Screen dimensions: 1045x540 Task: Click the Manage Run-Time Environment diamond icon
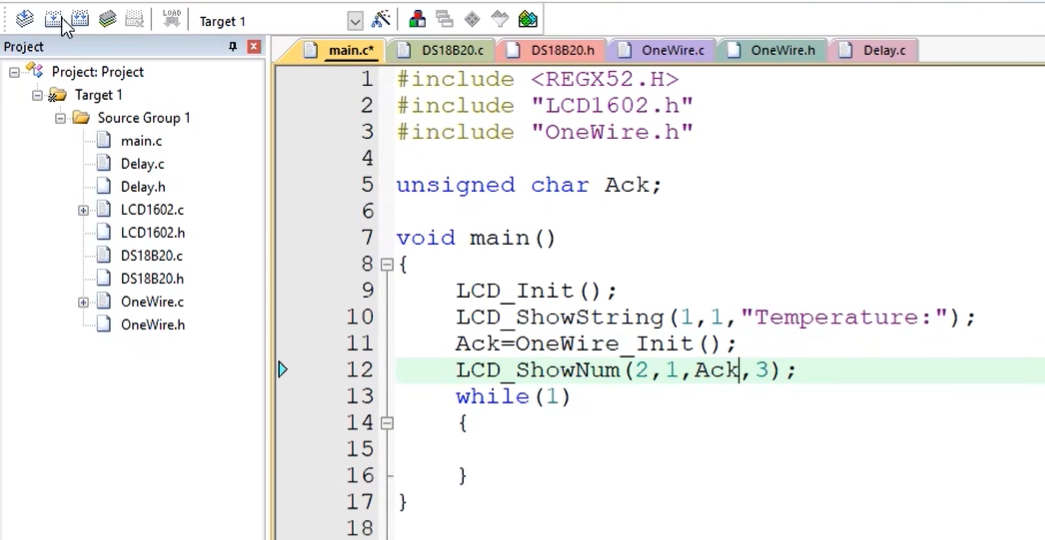[x=473, y=19]
